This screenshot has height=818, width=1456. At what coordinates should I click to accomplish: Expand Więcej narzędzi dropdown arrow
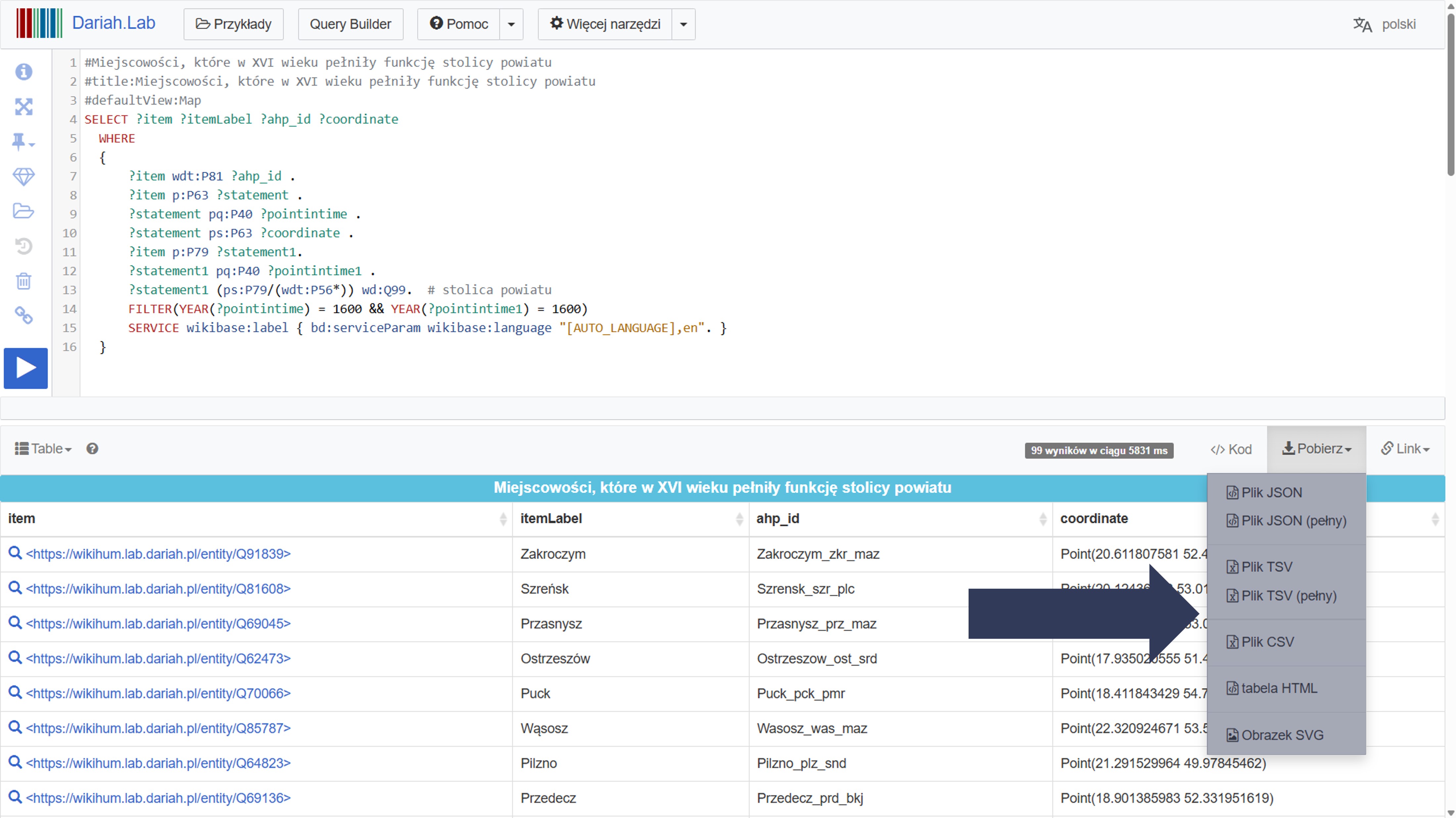coord(683,24)
